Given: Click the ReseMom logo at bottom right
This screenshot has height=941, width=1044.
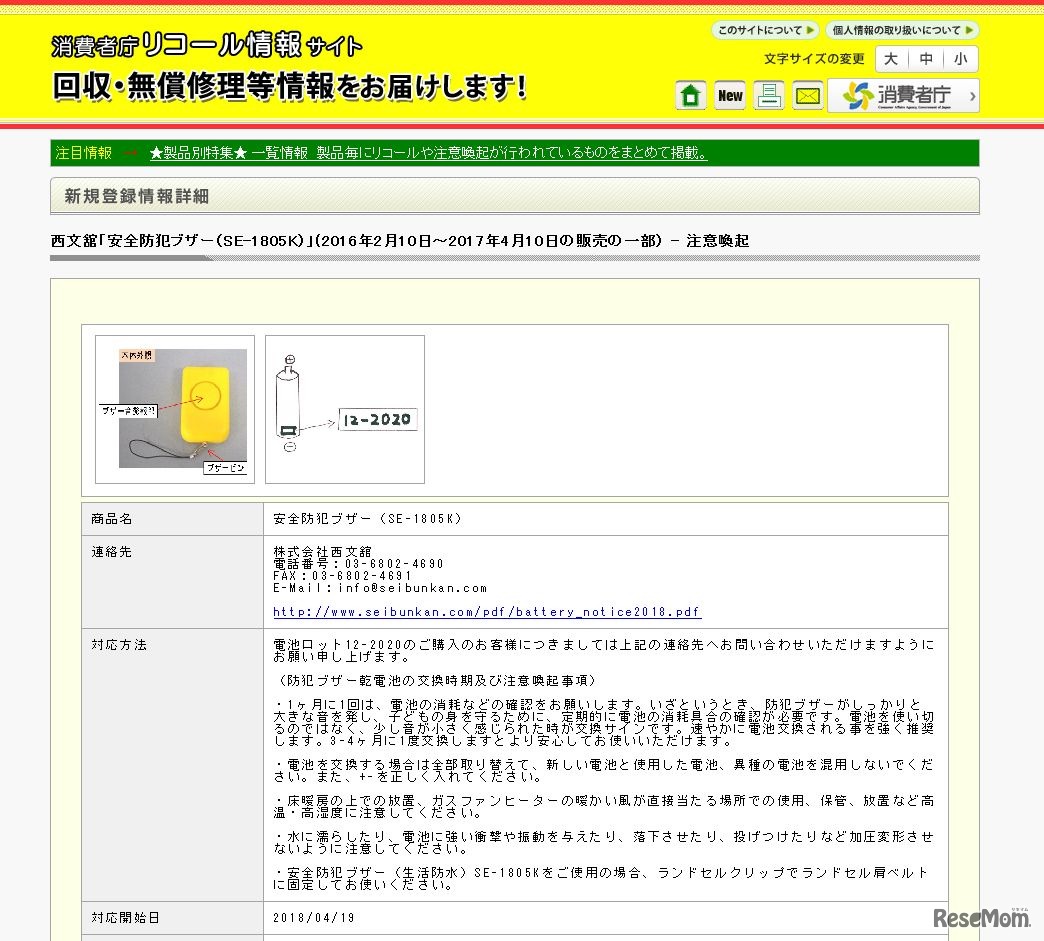Looking at the screenshot, I should click(980, 916).
